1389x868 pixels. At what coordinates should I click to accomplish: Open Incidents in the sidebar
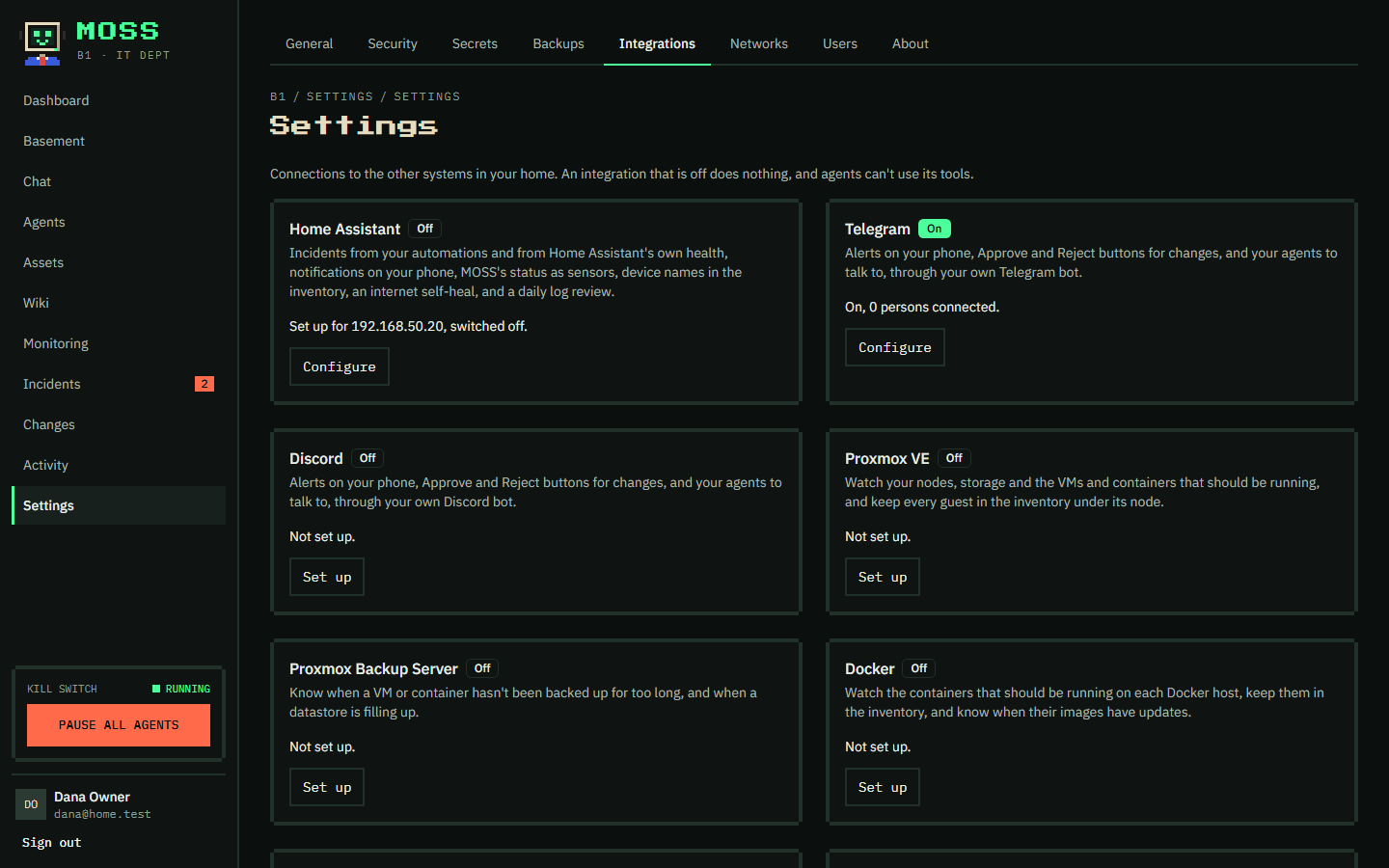[119, 384]
